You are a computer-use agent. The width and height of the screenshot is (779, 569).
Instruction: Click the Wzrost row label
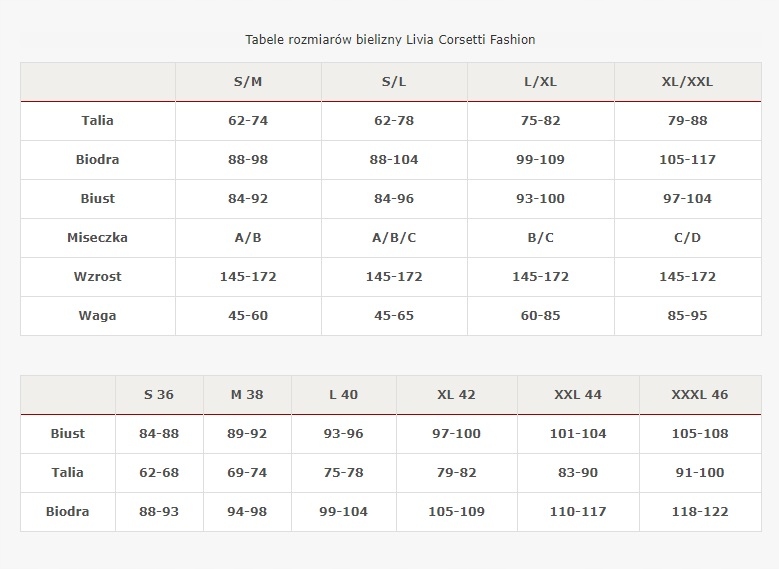[98, 277]
